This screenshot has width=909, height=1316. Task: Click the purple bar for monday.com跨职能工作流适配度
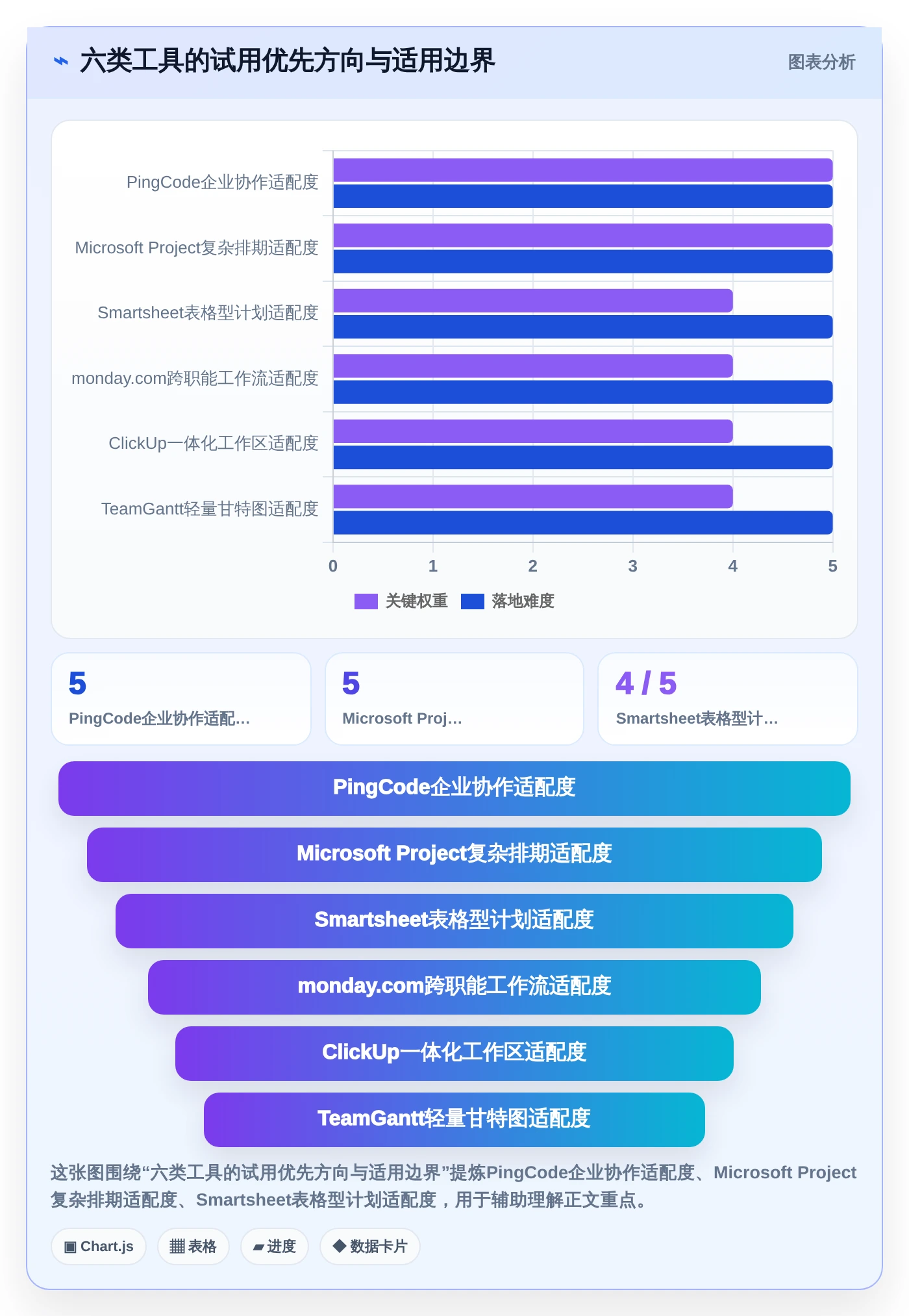click(x=533, y=366)
